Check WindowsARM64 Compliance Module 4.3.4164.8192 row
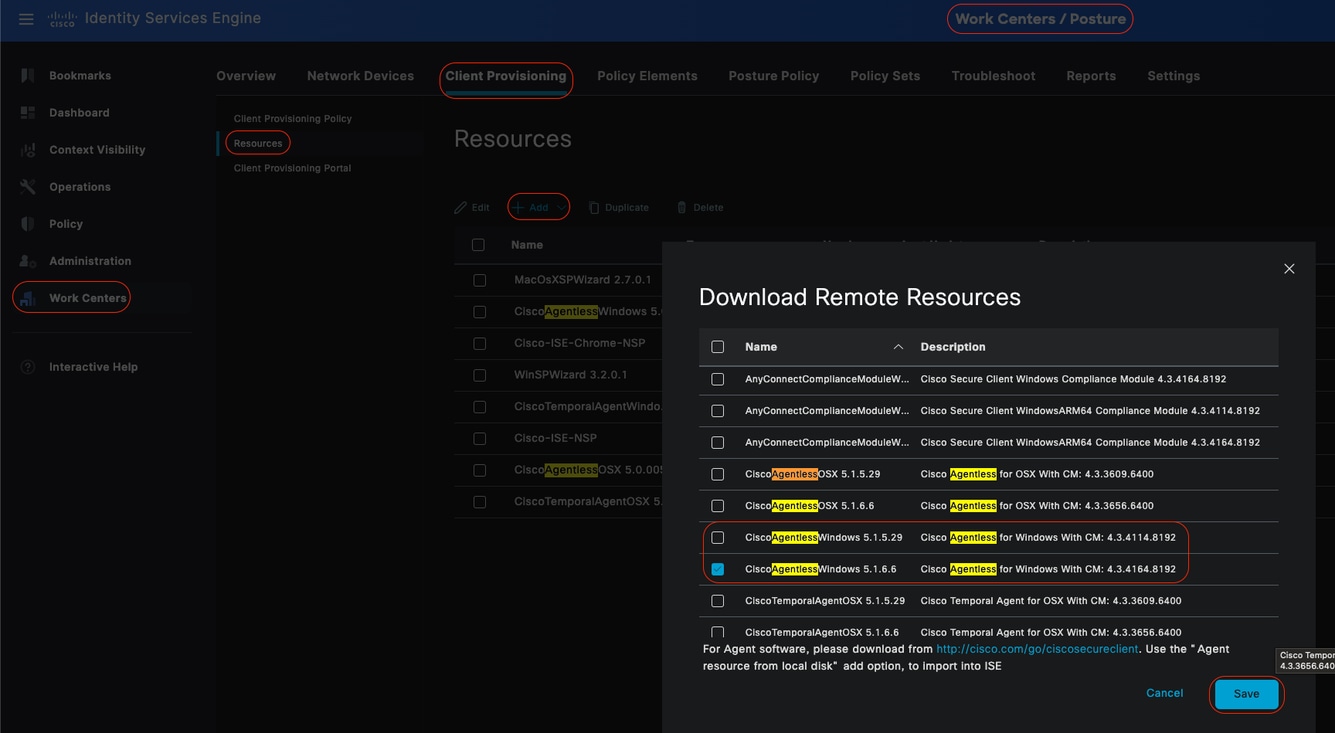 (717, 442)
